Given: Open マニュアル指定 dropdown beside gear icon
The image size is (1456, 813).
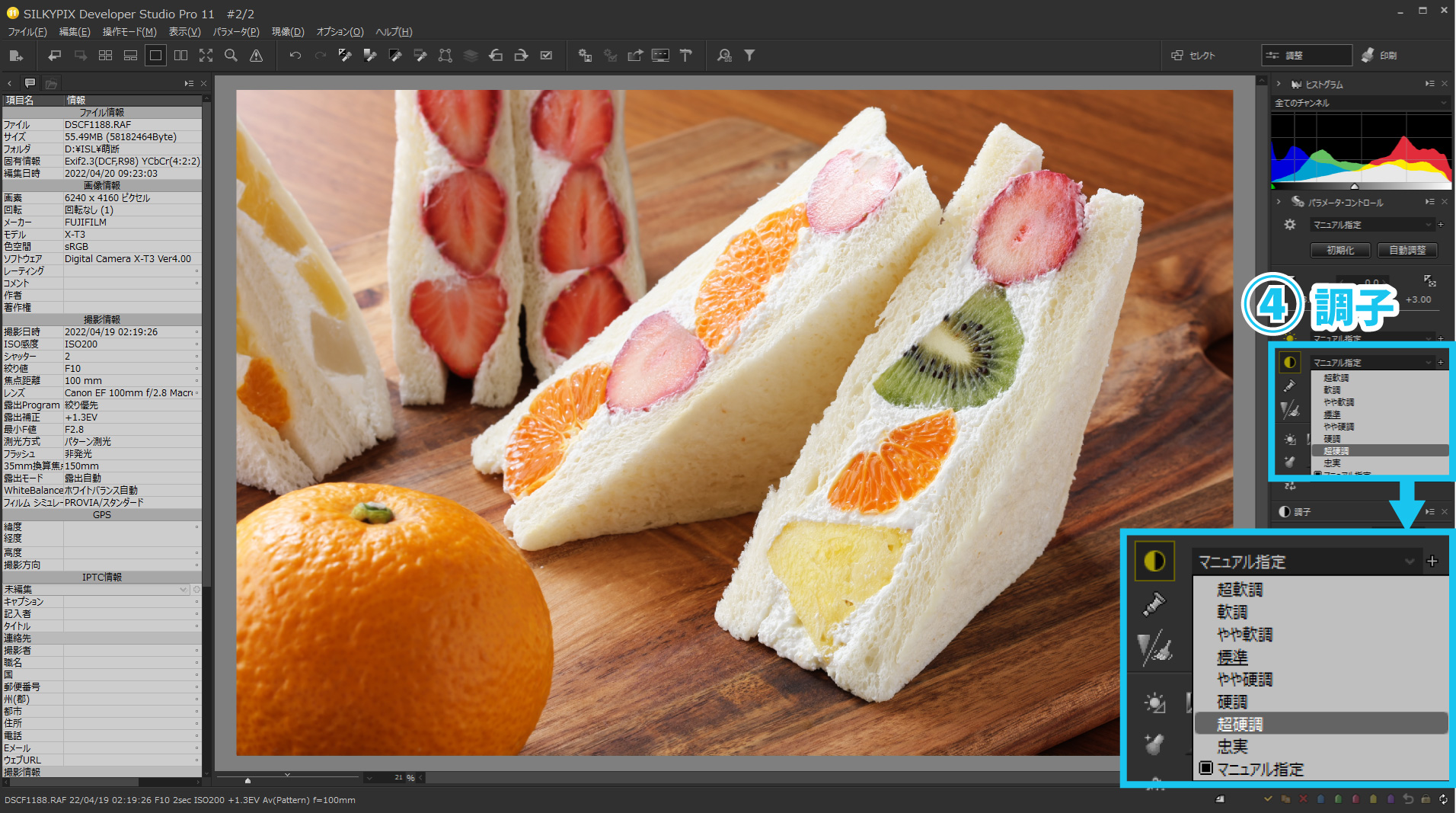Looking at the screenshot, I should point(1371,225).
